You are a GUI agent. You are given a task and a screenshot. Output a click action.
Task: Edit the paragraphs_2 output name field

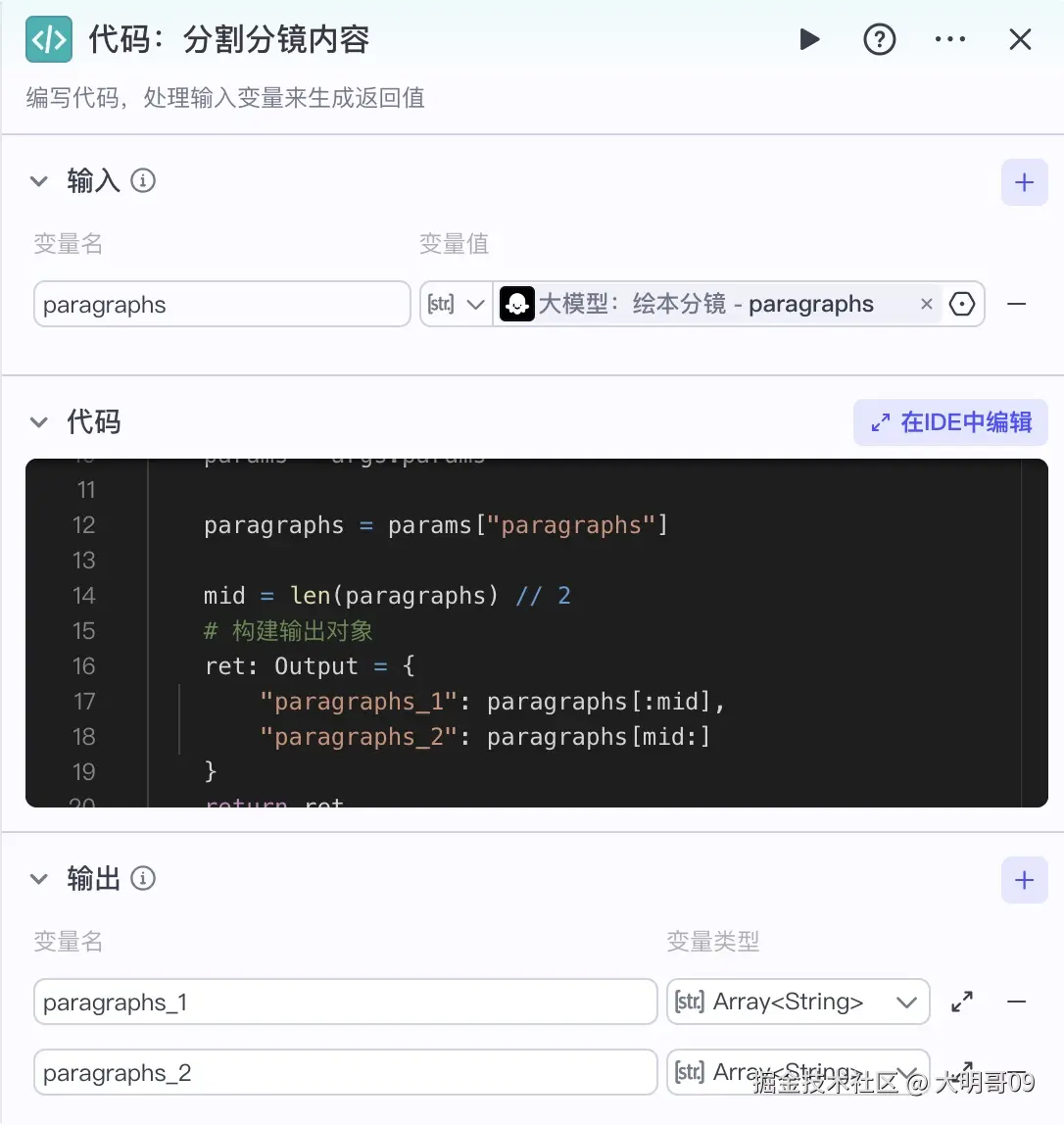345,1072
